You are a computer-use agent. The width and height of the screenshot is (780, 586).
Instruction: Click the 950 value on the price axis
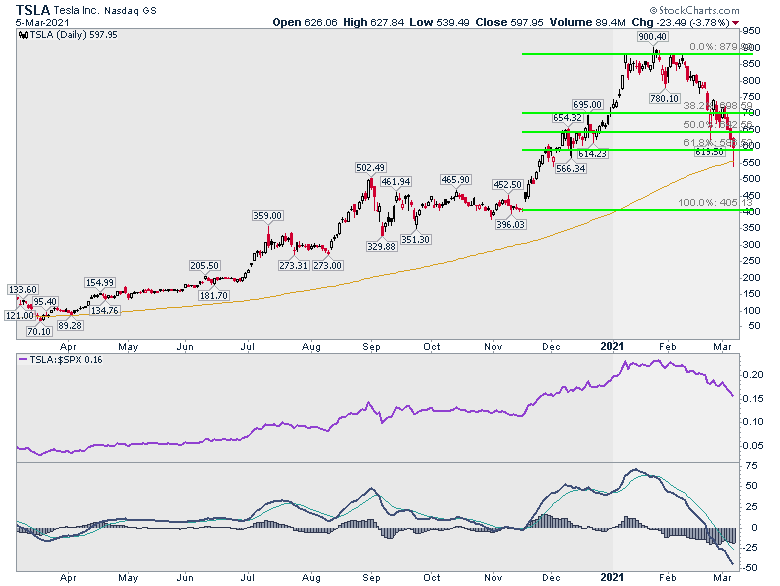(x=751, y=31)
